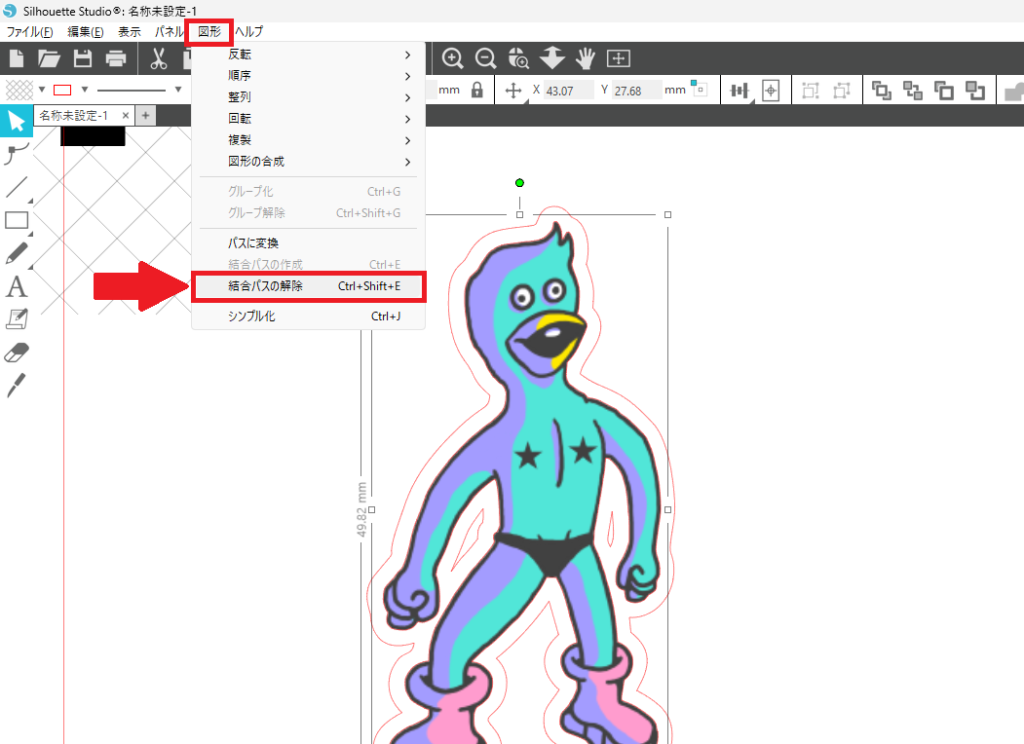Screen dimensions: 1024x744
Task: Click the green rotation handle
Action: [519, 183]
